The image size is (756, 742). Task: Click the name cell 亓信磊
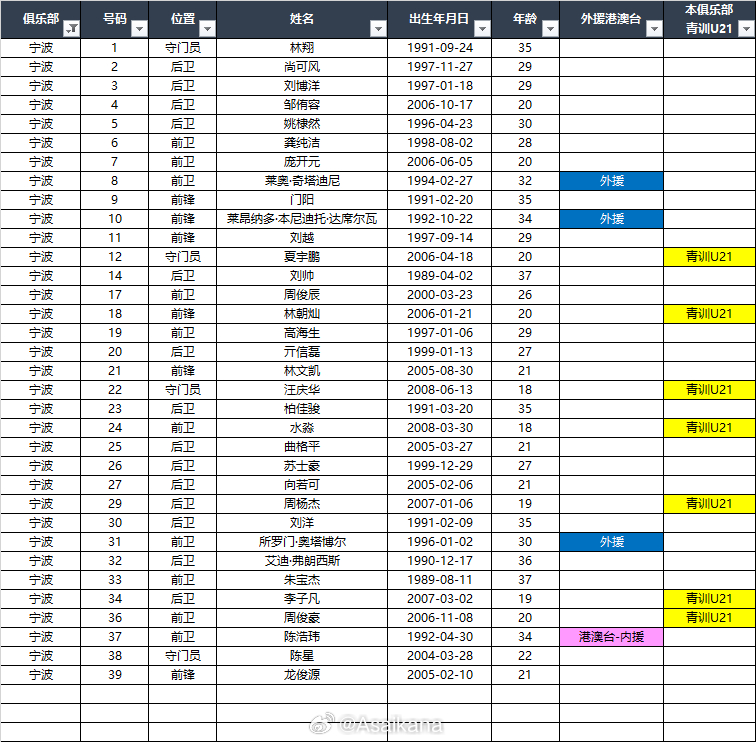302,352
